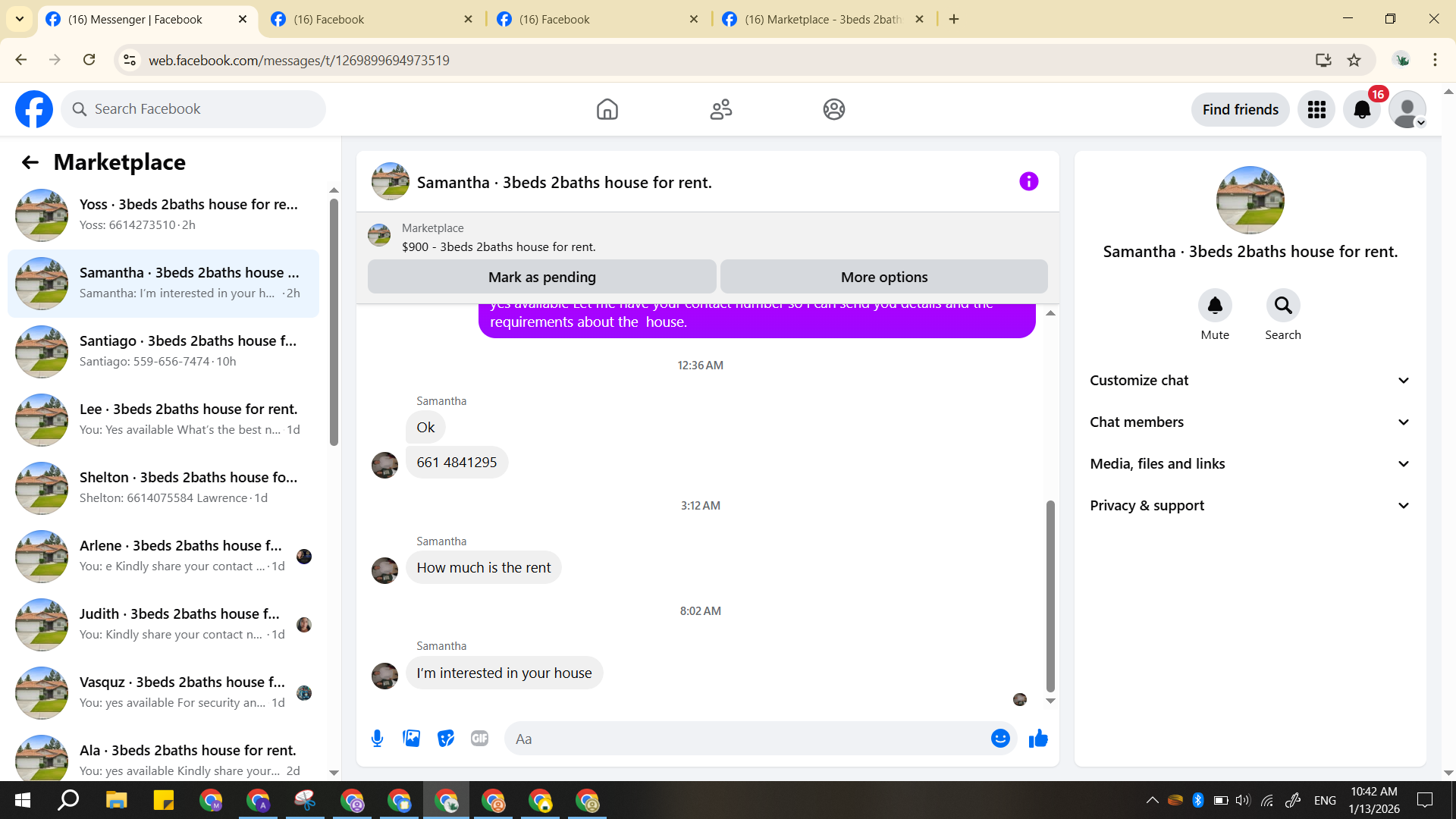Click Mark as pending button

pyautogui.click(x=541, y=277)
